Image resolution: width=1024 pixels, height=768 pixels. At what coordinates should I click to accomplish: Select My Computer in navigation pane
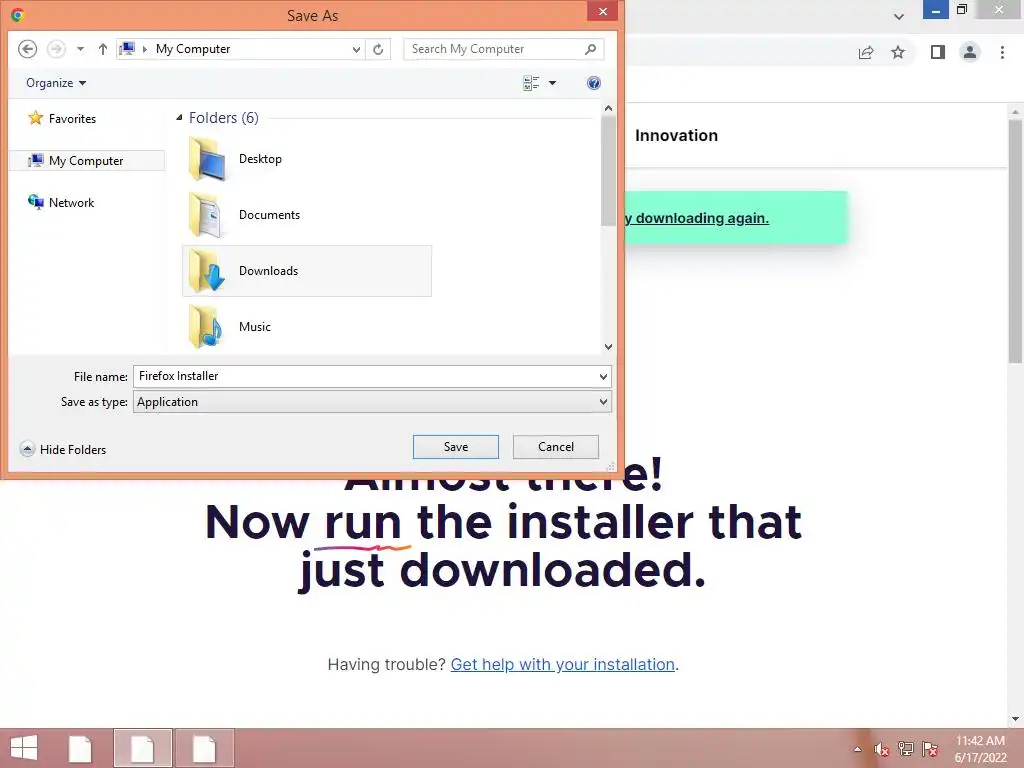click(x=86, y=161)
